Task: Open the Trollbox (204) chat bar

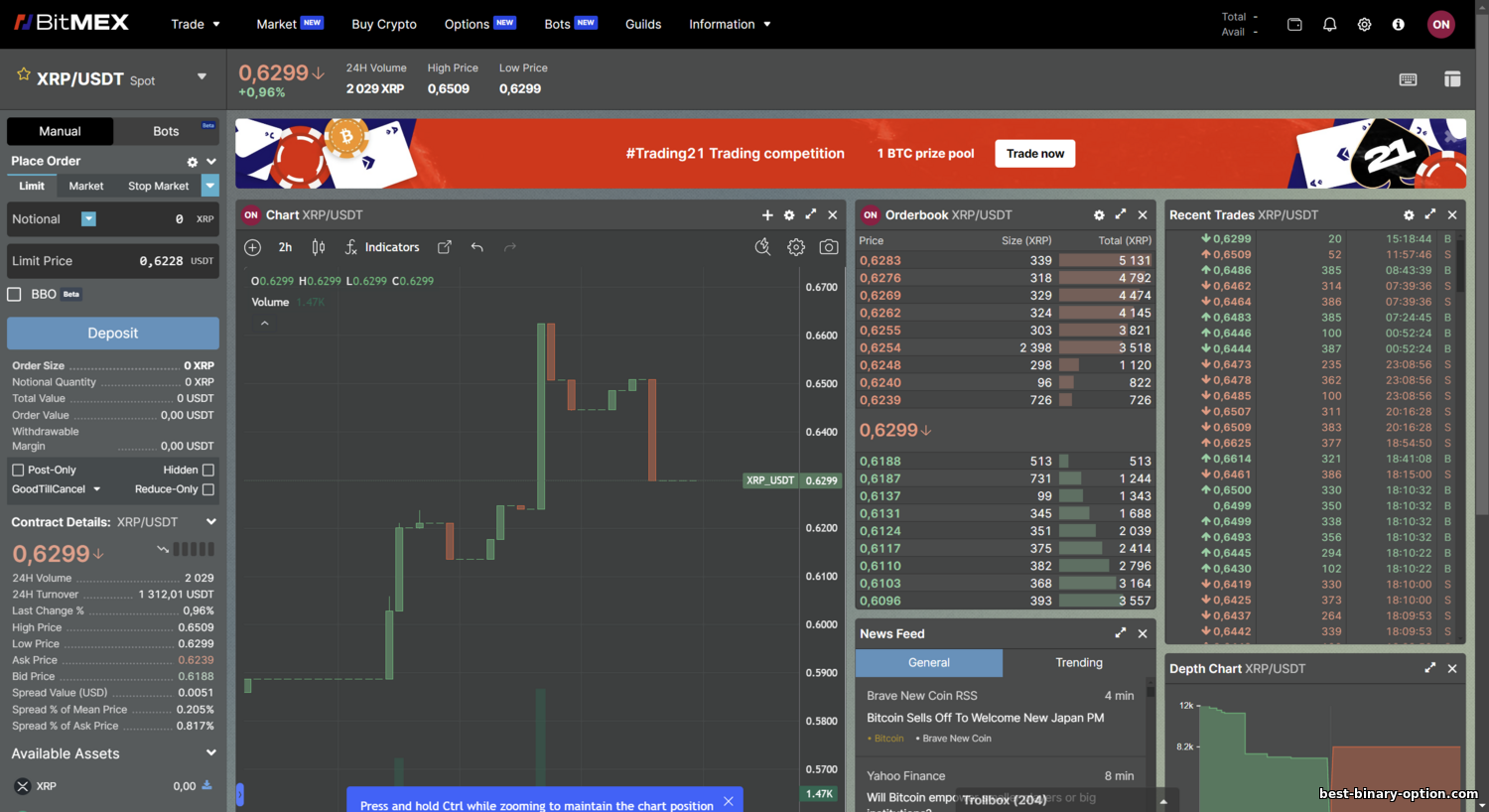Action: click(1005, 800)
